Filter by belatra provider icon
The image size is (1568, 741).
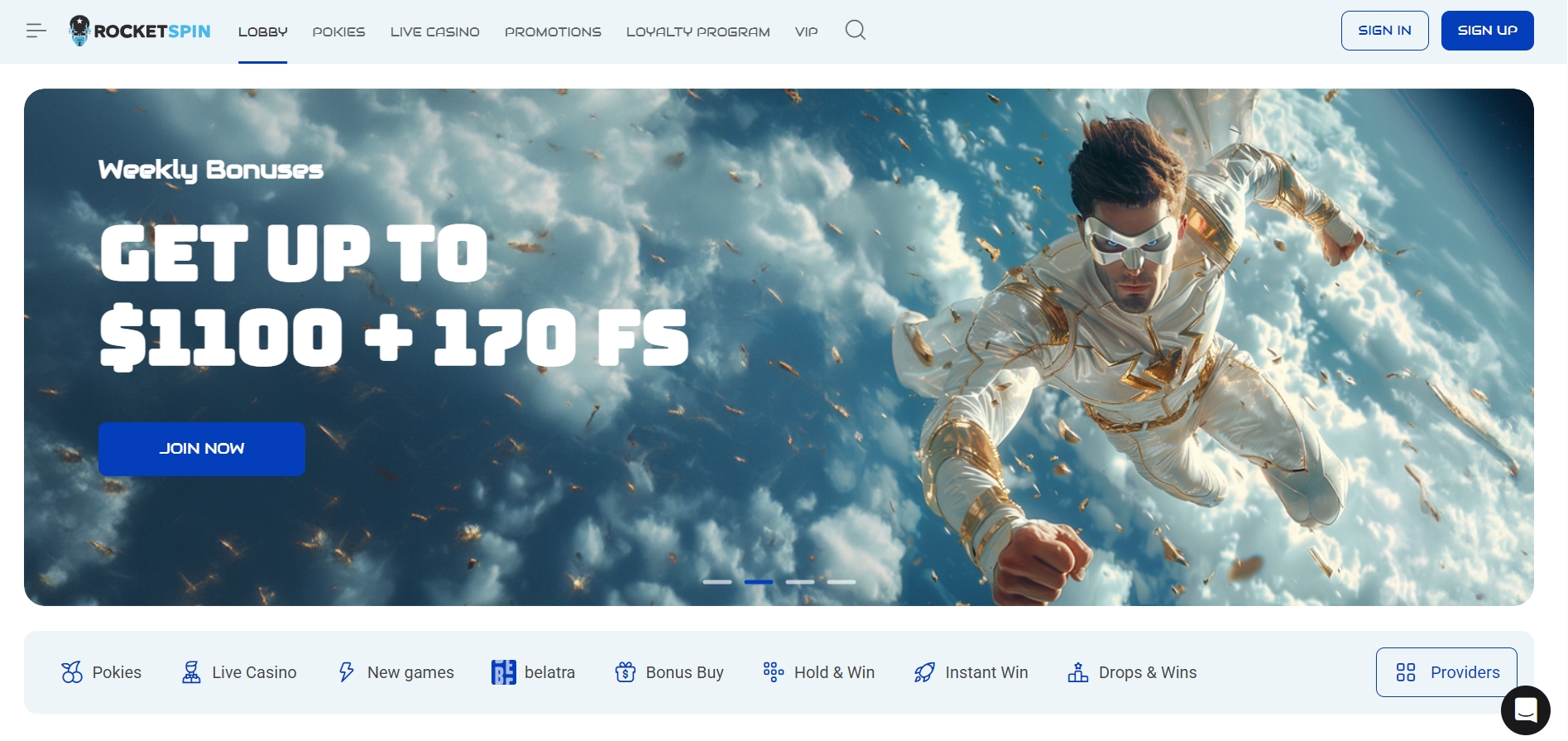pos(533,672)
